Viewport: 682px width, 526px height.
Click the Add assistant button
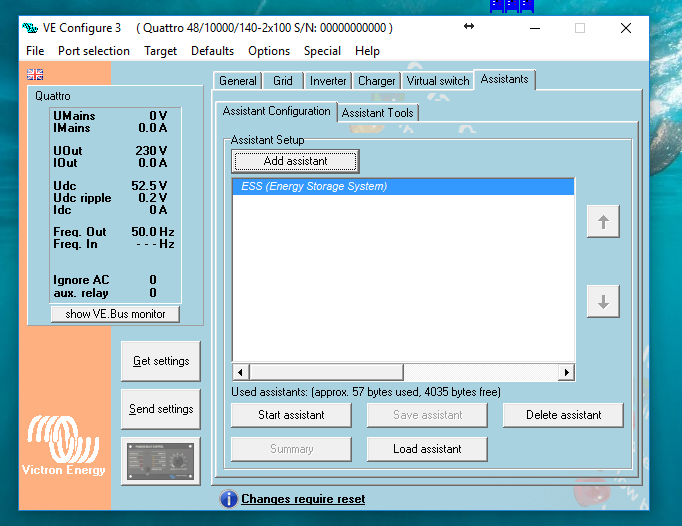295,161
